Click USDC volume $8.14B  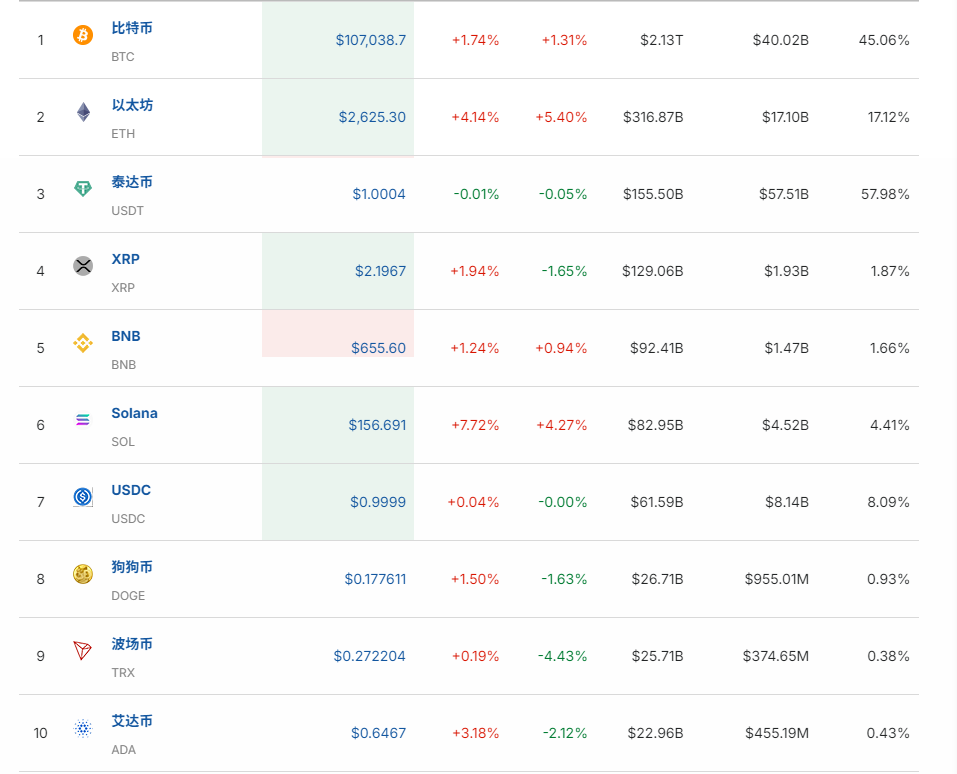click(x=787, y=502)
